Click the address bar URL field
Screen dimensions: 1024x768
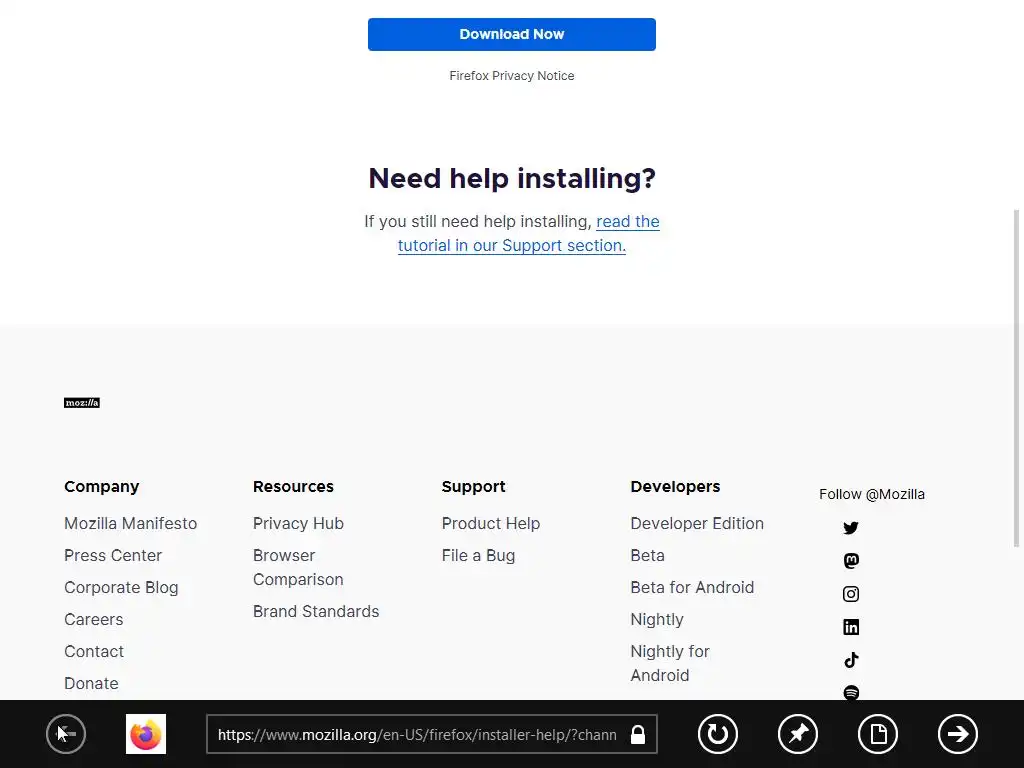click(x=432, y=735)
